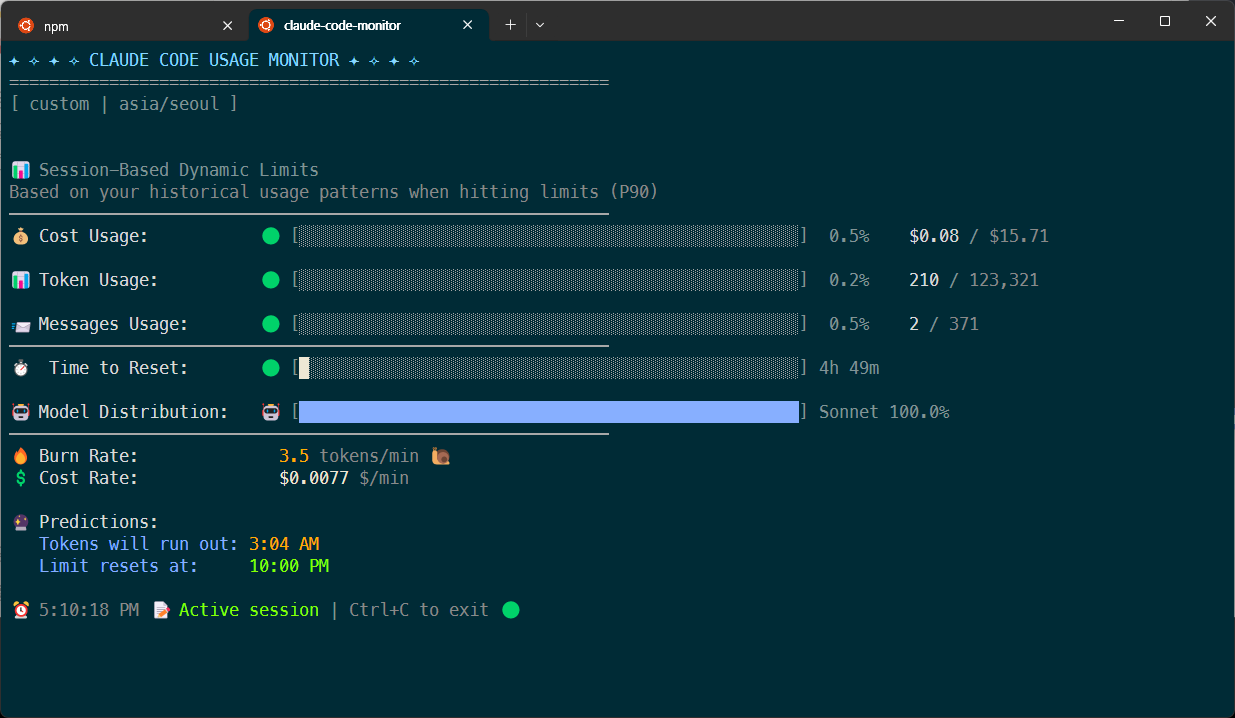This screenshot has height=718, width=1235.
Task: Click the alarm clock icon by 5:10:18 PM
Action: [x=20, y=610]
